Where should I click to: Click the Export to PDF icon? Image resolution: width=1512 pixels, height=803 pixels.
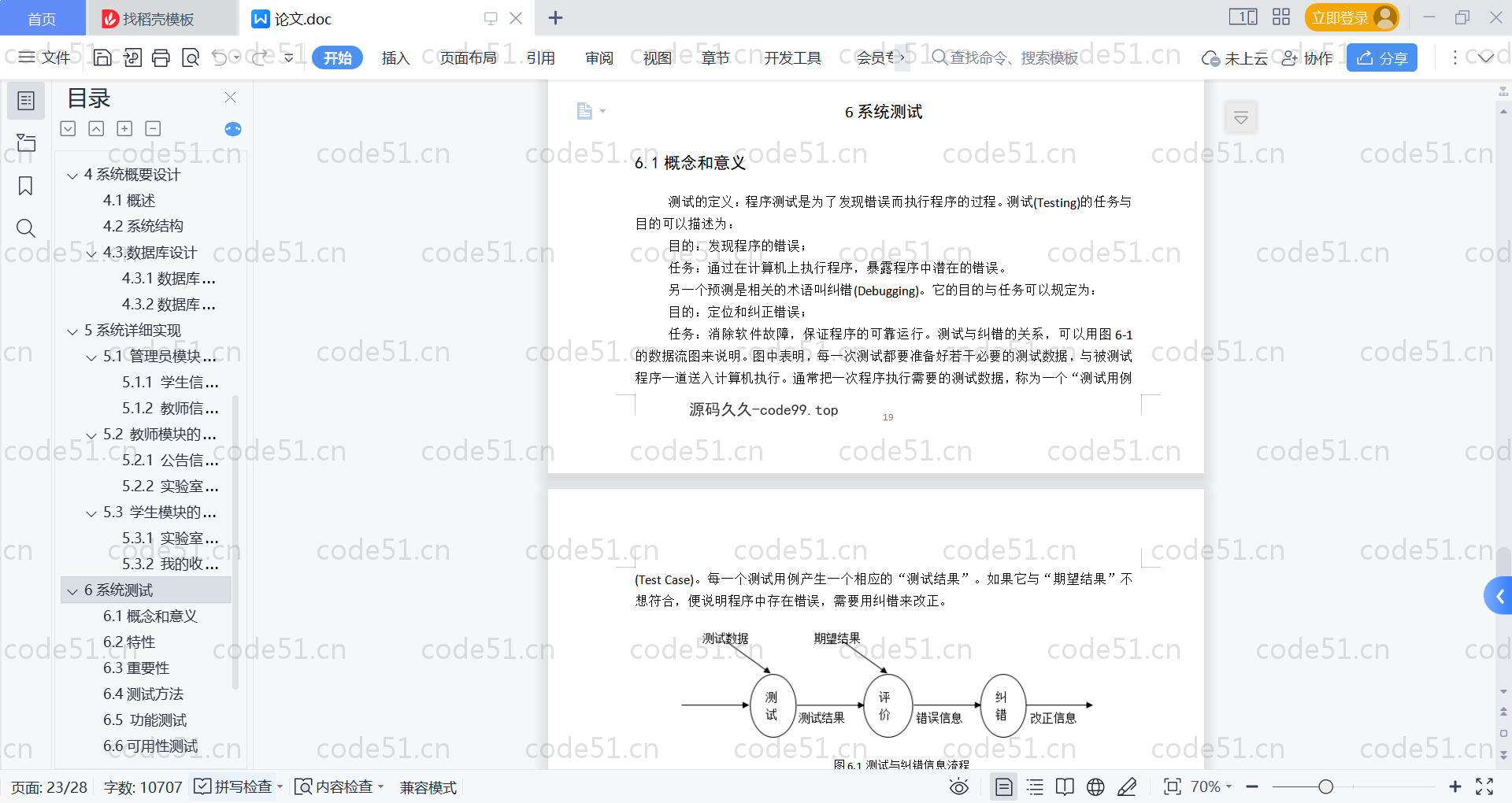tap(132, 57)
